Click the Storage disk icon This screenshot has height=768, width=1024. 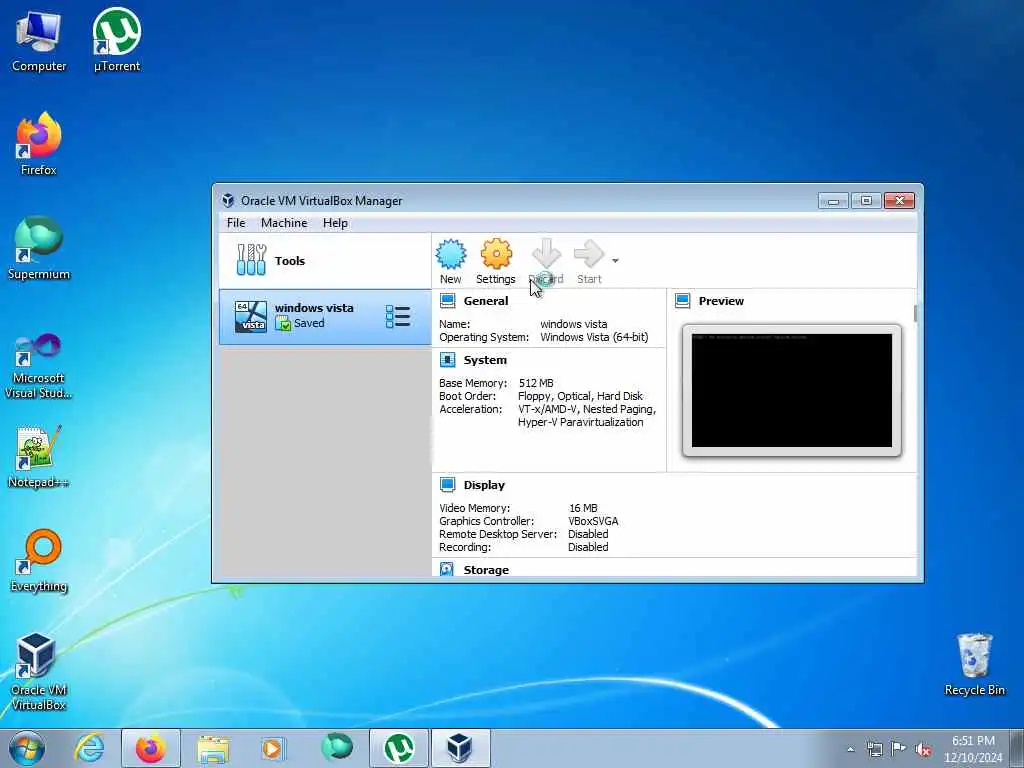447,569
